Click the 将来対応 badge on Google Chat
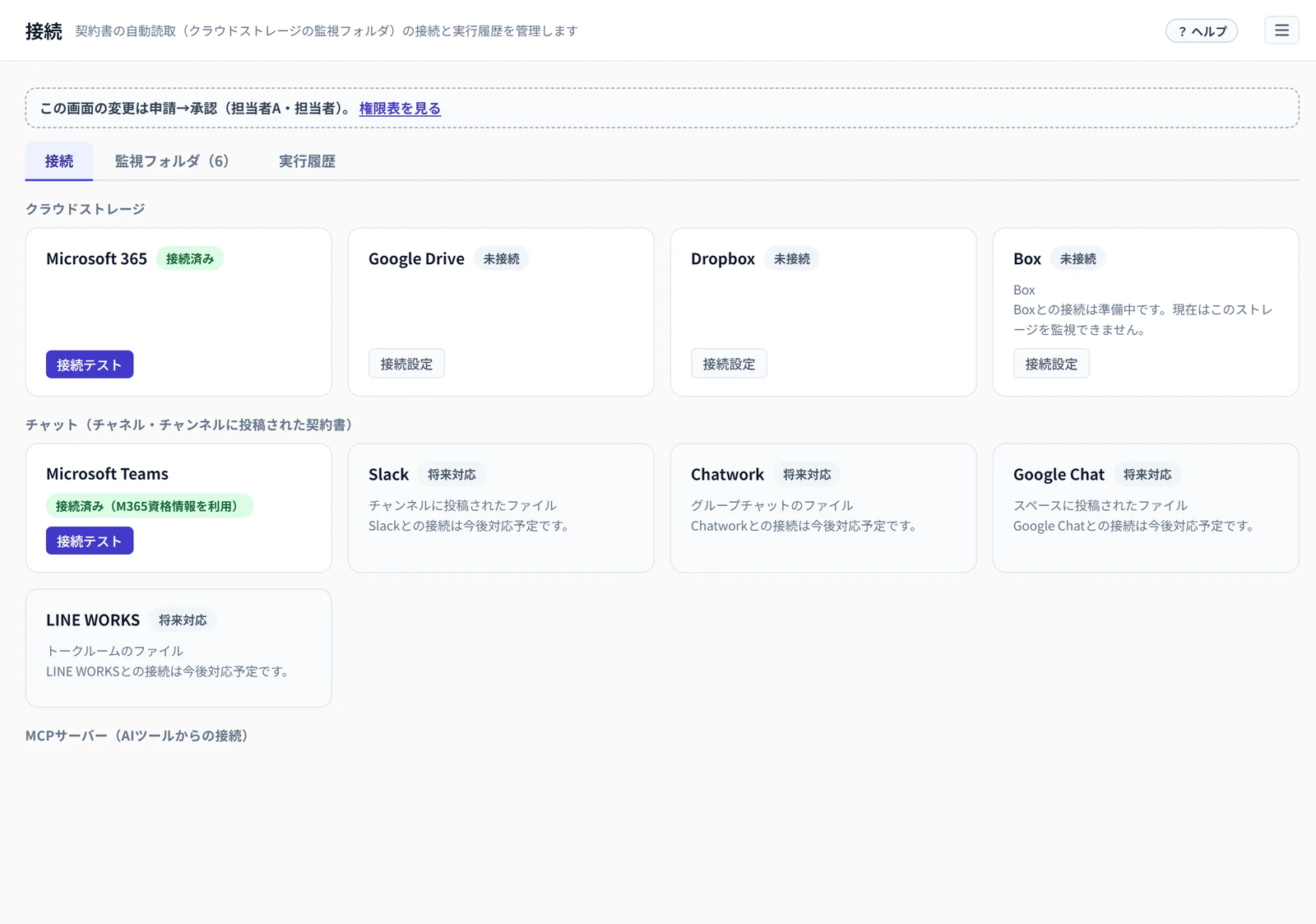 pos(1147,475)
